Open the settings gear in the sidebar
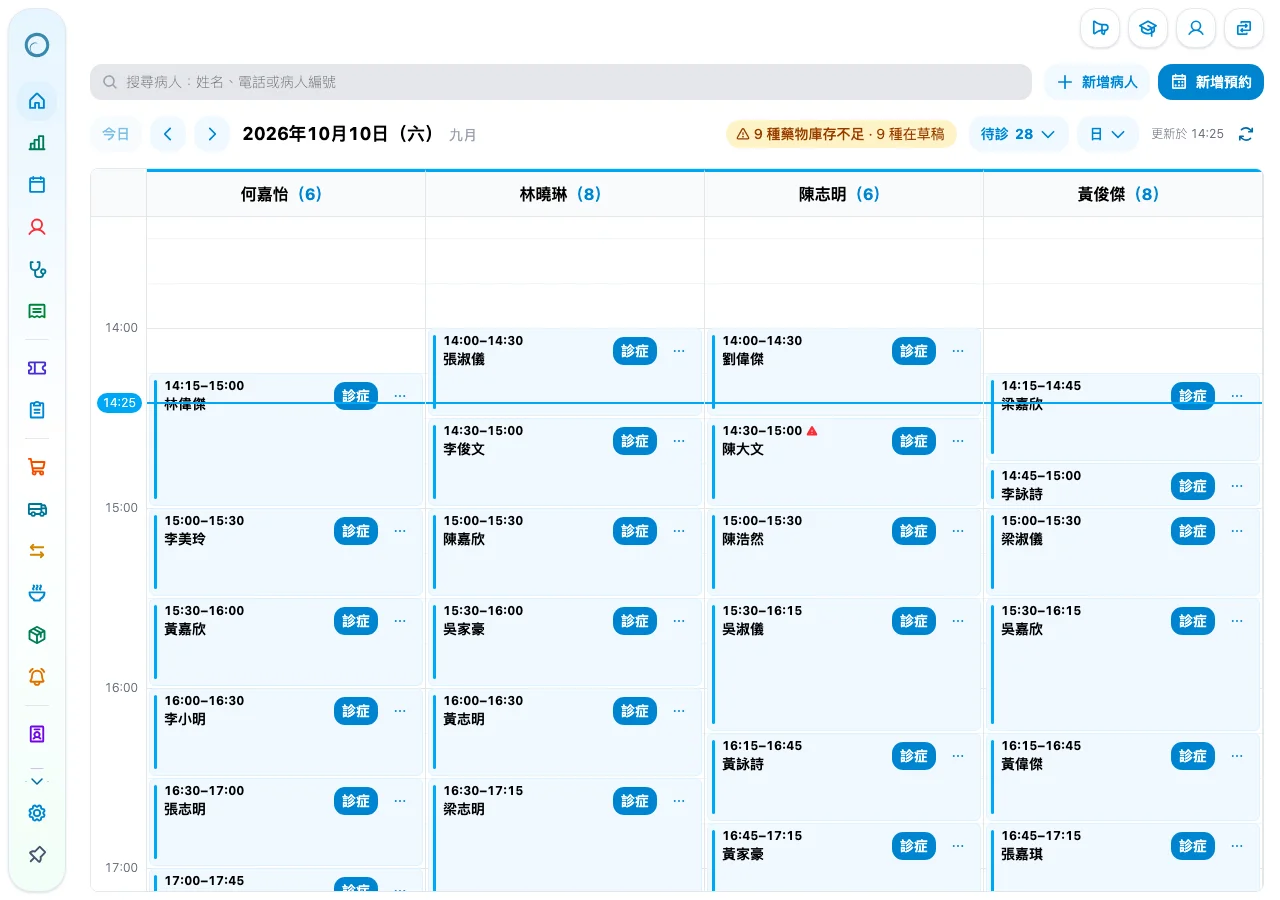Image resolution: width=1280 pixels, height=900 pixels. [37, 813]
